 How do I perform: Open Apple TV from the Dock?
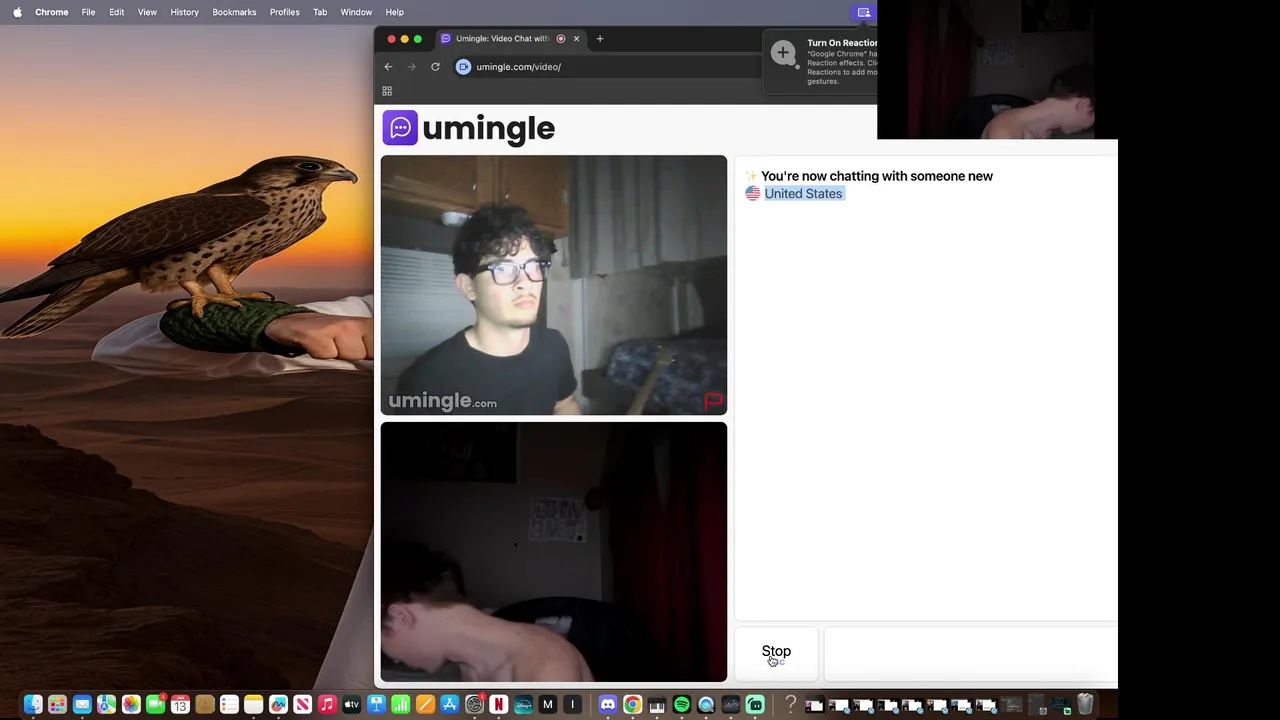click(x=351, y=704)
